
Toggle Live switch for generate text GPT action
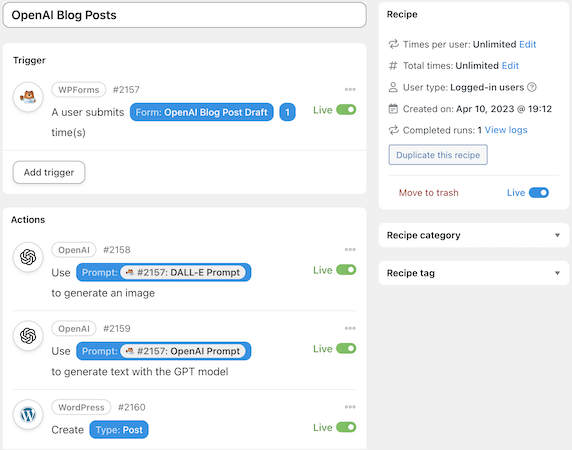(x=346, y=349)
